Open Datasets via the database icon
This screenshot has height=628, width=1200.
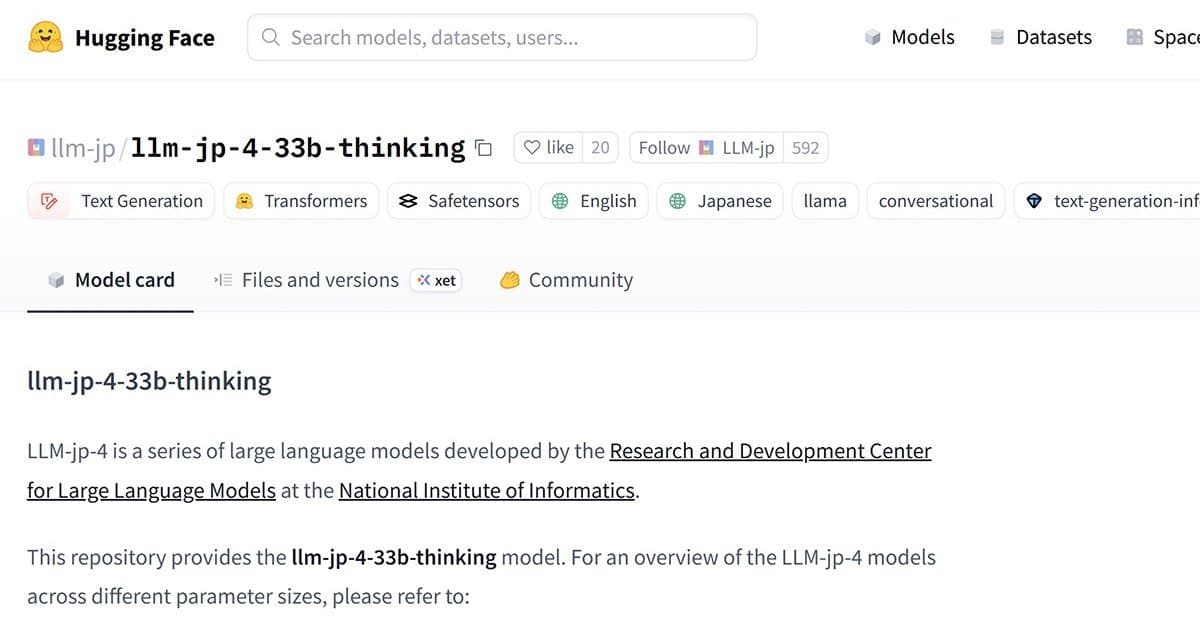tap(996, 37)
